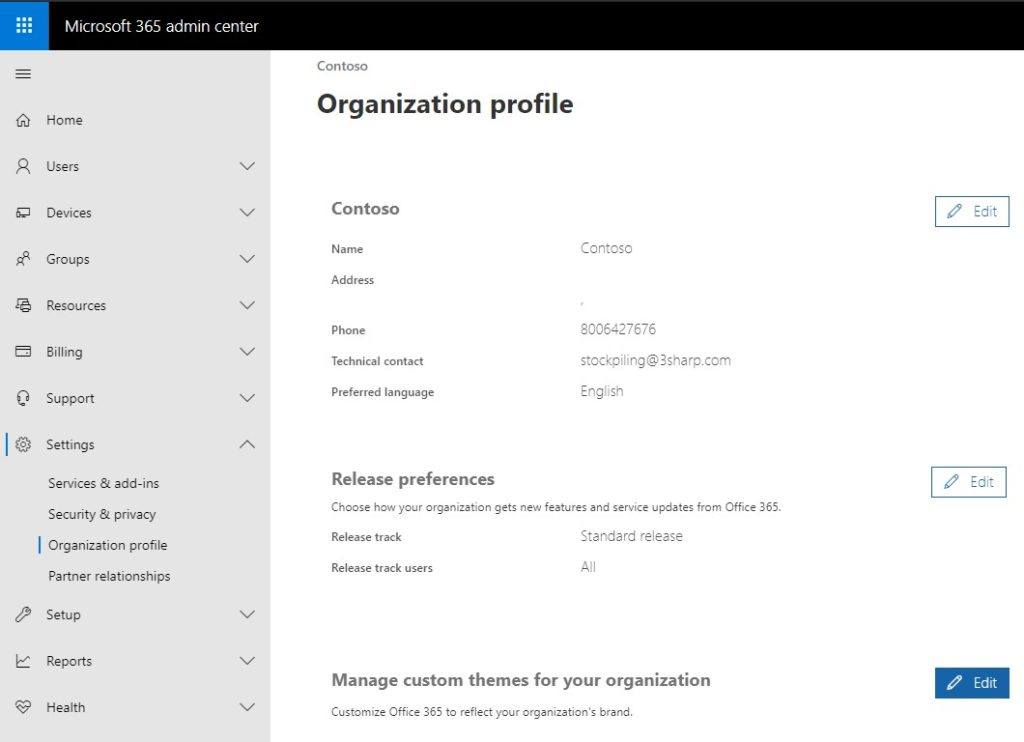Click the Release track users All value

(x=588, y=567)
